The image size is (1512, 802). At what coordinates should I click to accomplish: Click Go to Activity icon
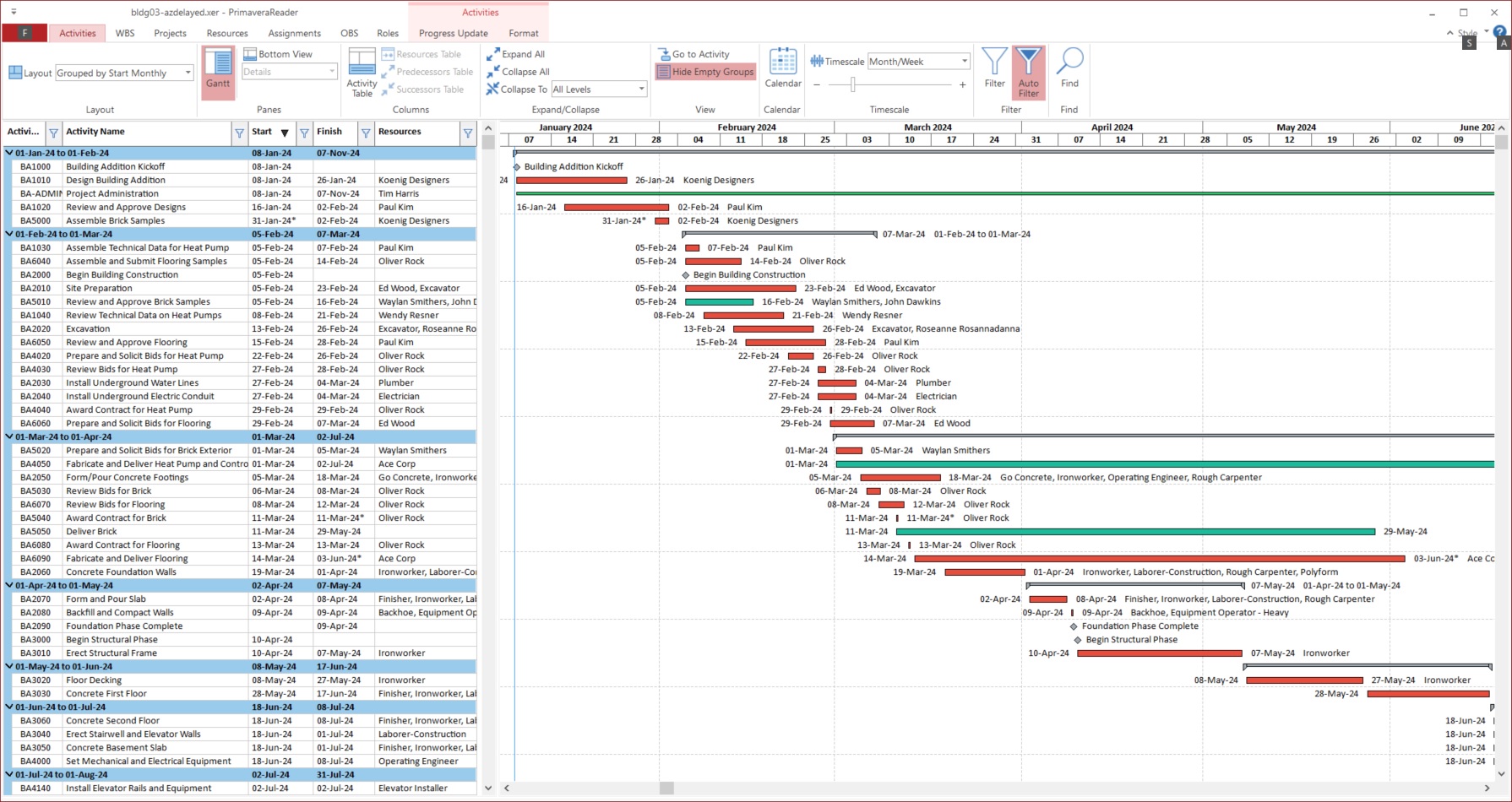click(x=664, y=54)
